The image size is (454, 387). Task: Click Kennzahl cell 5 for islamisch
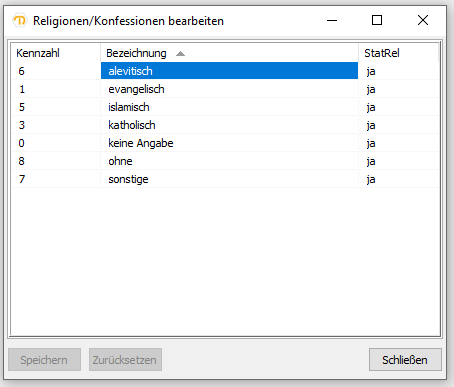point(22,107)
